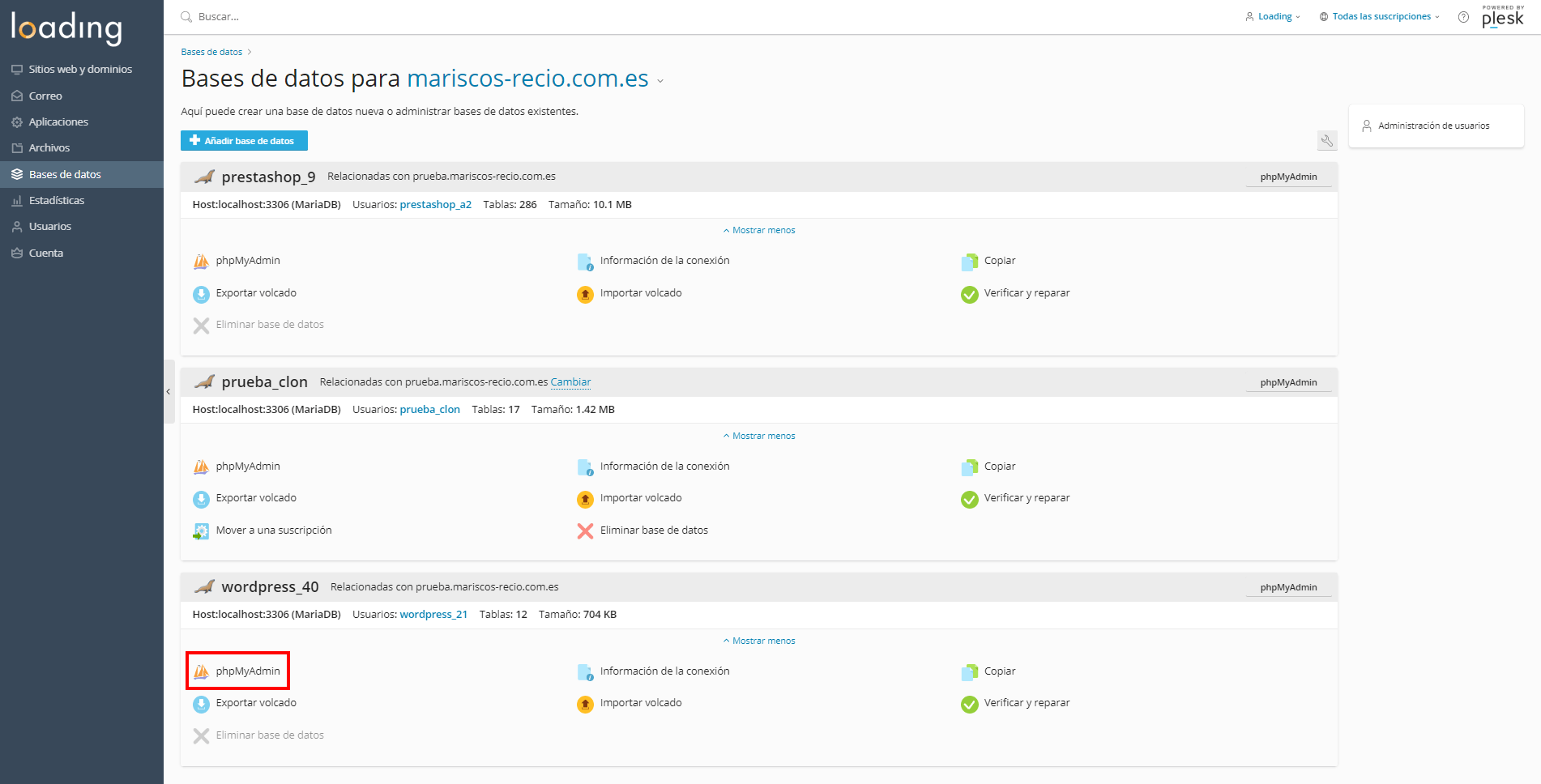This screenshot has height=784, width=1541.
Task: Click the phpMyAdmin sailboat icon under prestashop_9
Action: tap(201, 262)
